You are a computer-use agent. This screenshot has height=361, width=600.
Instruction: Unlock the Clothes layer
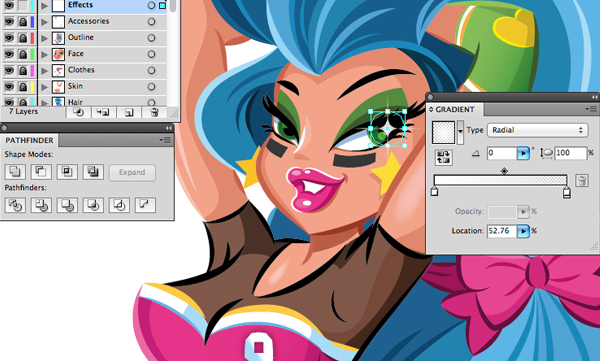click(23, 70)
